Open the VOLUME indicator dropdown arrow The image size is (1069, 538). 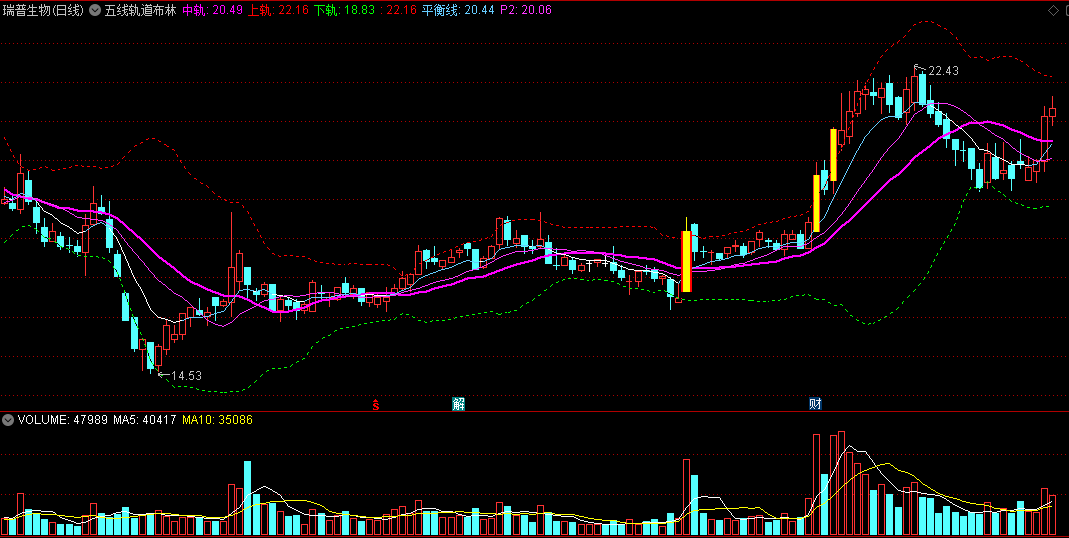point(8,420)
